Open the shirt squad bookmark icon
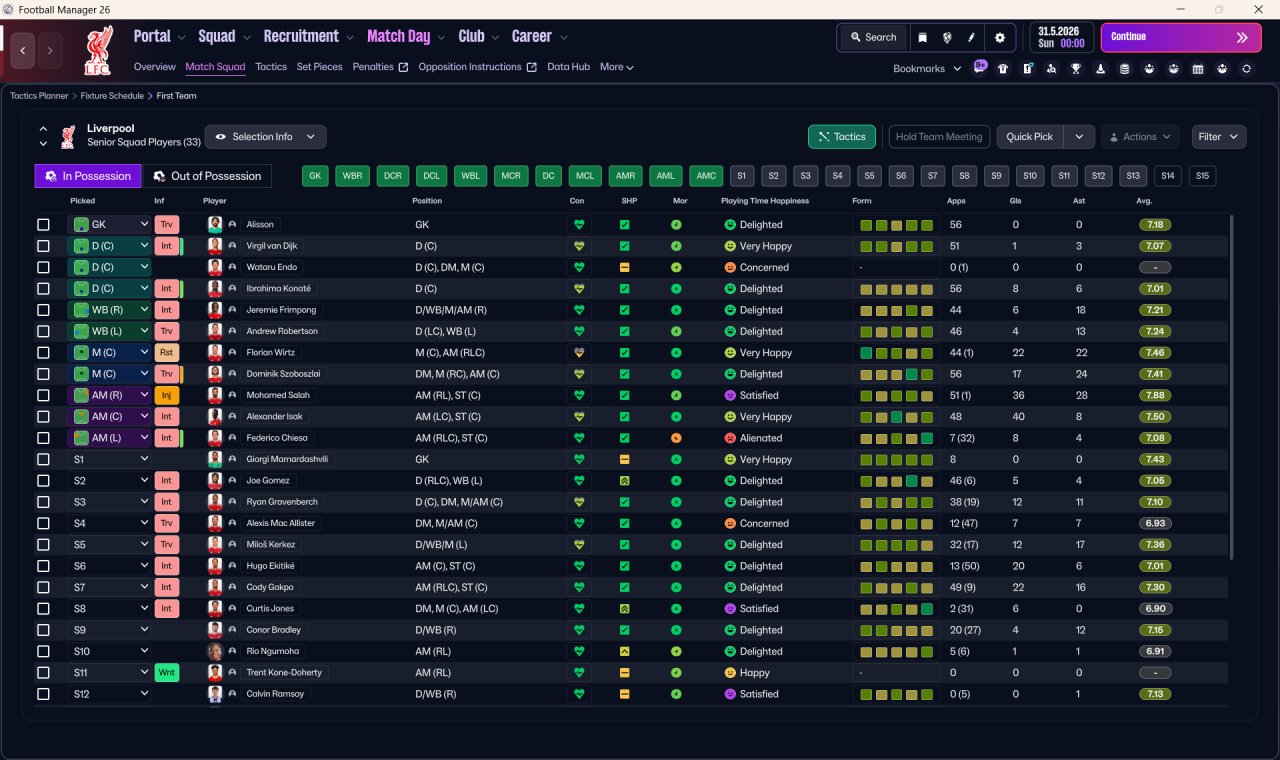The height and width of the screenshot is (760, 1280). pyautogui.click(x=1003, y=69)
